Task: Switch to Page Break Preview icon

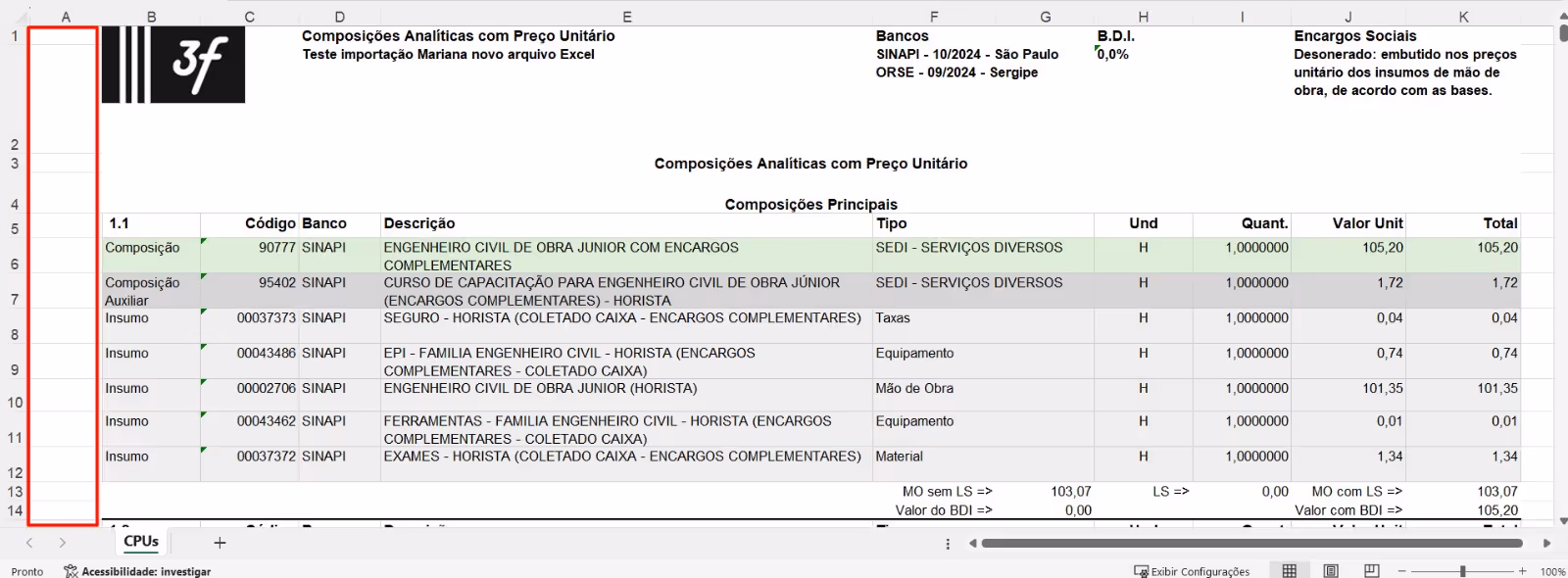Action: click(1372, 571)
